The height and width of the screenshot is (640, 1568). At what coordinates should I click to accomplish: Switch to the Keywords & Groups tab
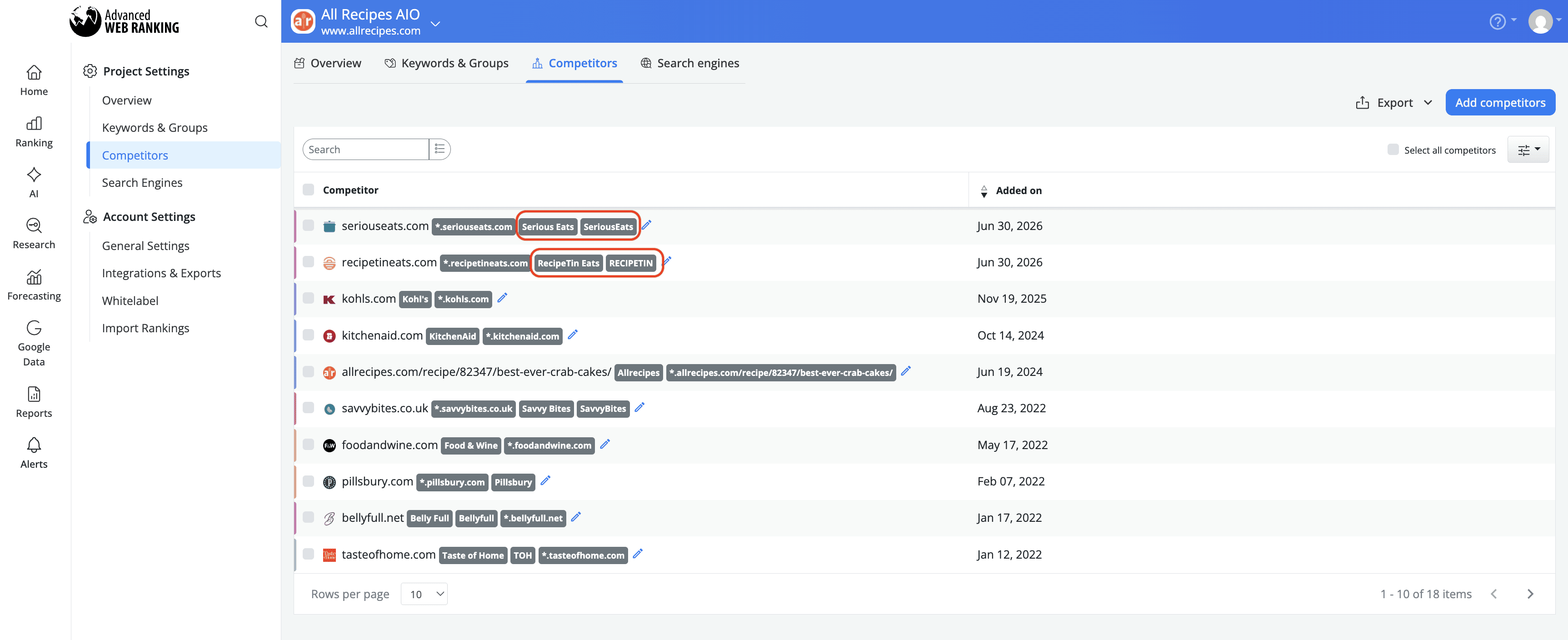(x=447, y=63)
